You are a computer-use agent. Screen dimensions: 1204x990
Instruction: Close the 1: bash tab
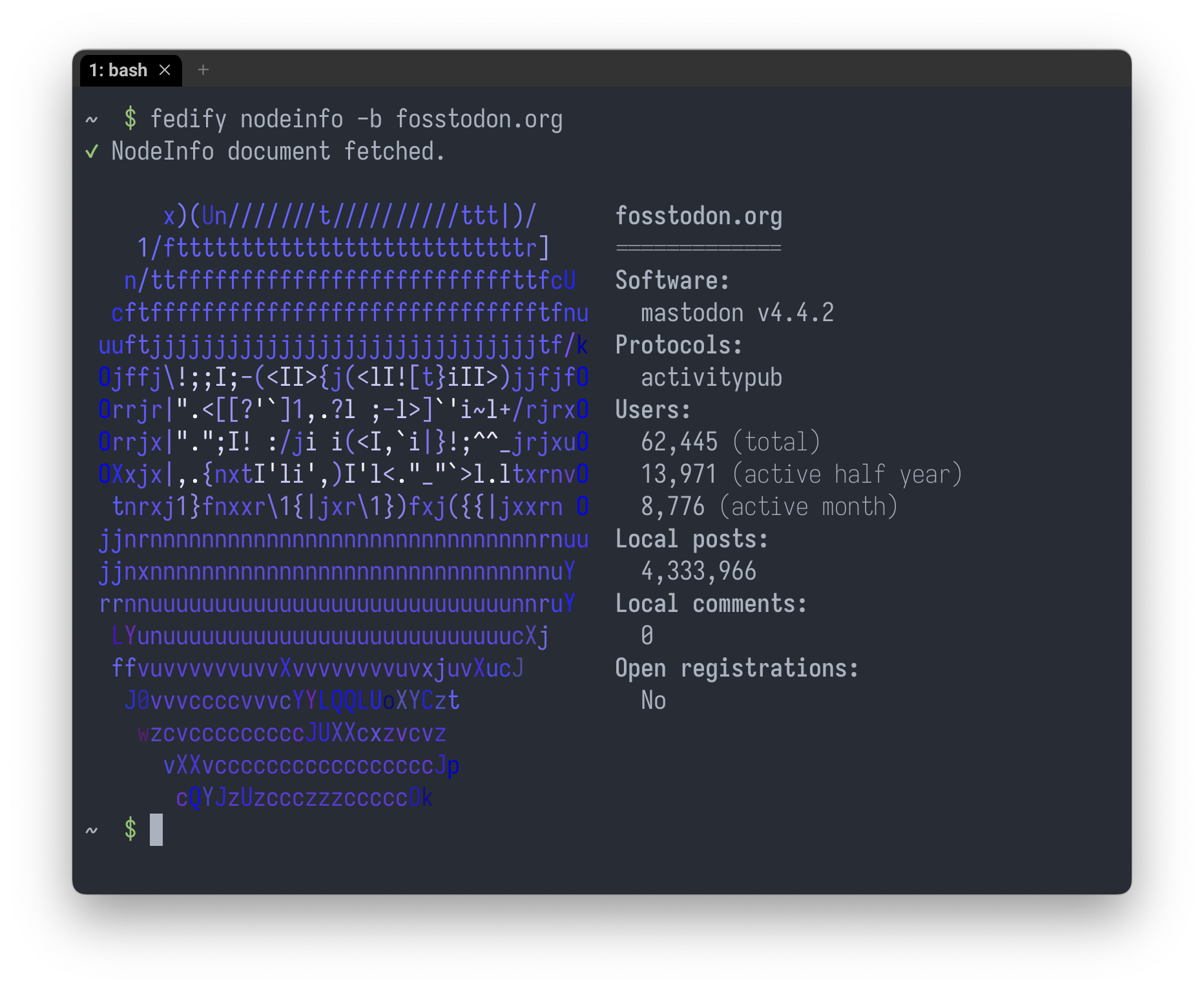tap(165, 70)
